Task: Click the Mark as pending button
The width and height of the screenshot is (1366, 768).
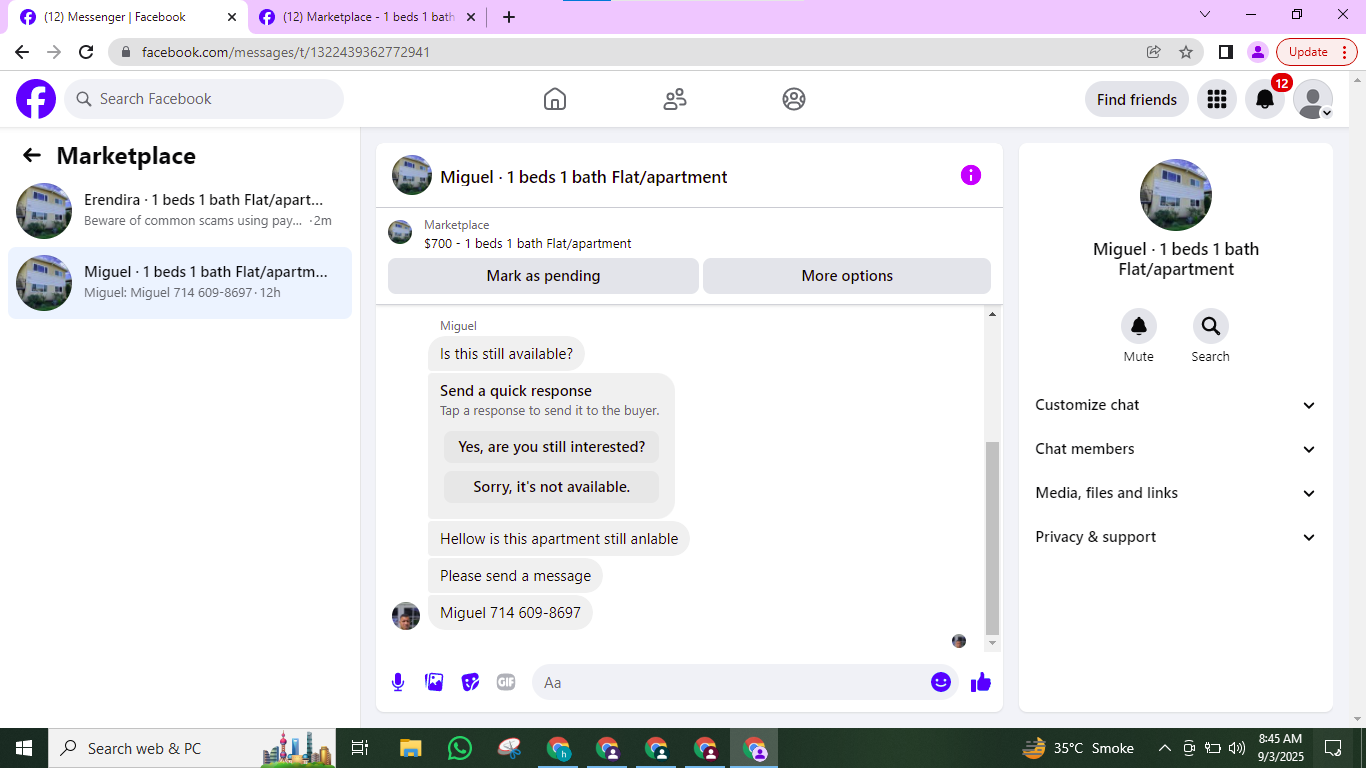Action: (543, 276)
